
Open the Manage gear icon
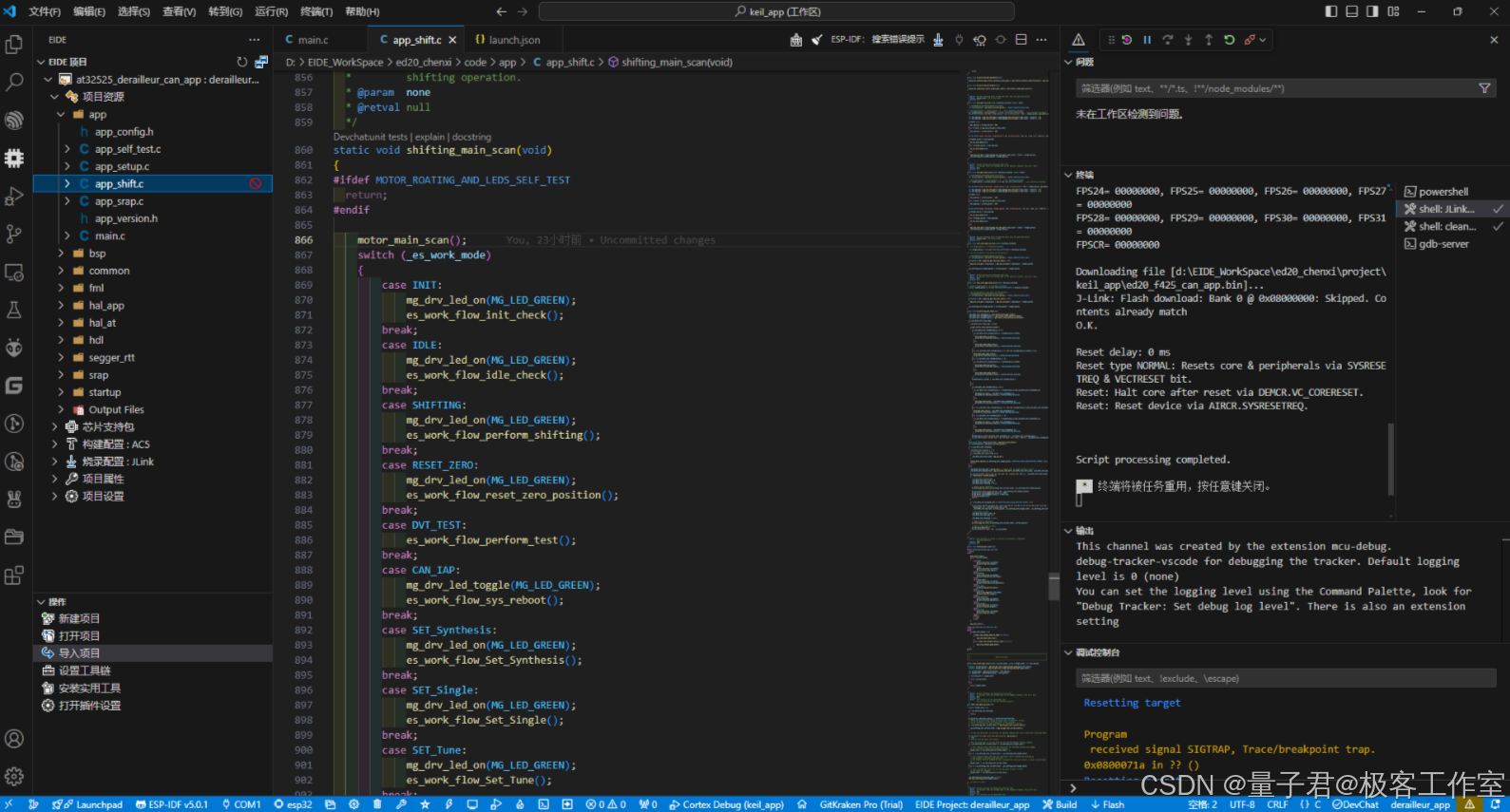pyautogui.click(x=14, y=776)
